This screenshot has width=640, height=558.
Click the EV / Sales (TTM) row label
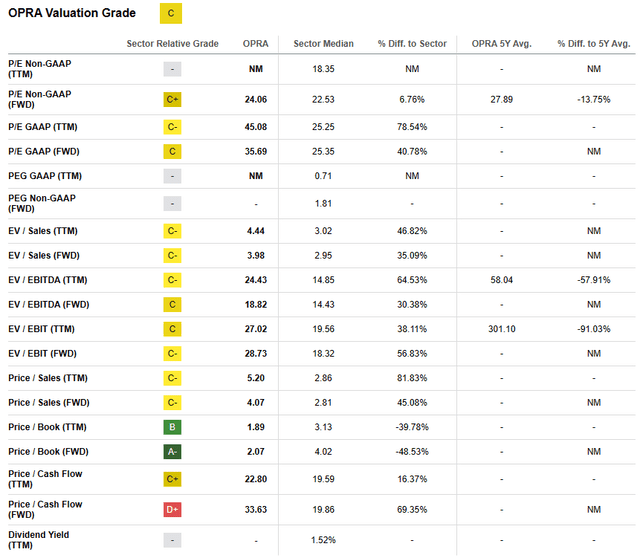[x=43, y=231]
